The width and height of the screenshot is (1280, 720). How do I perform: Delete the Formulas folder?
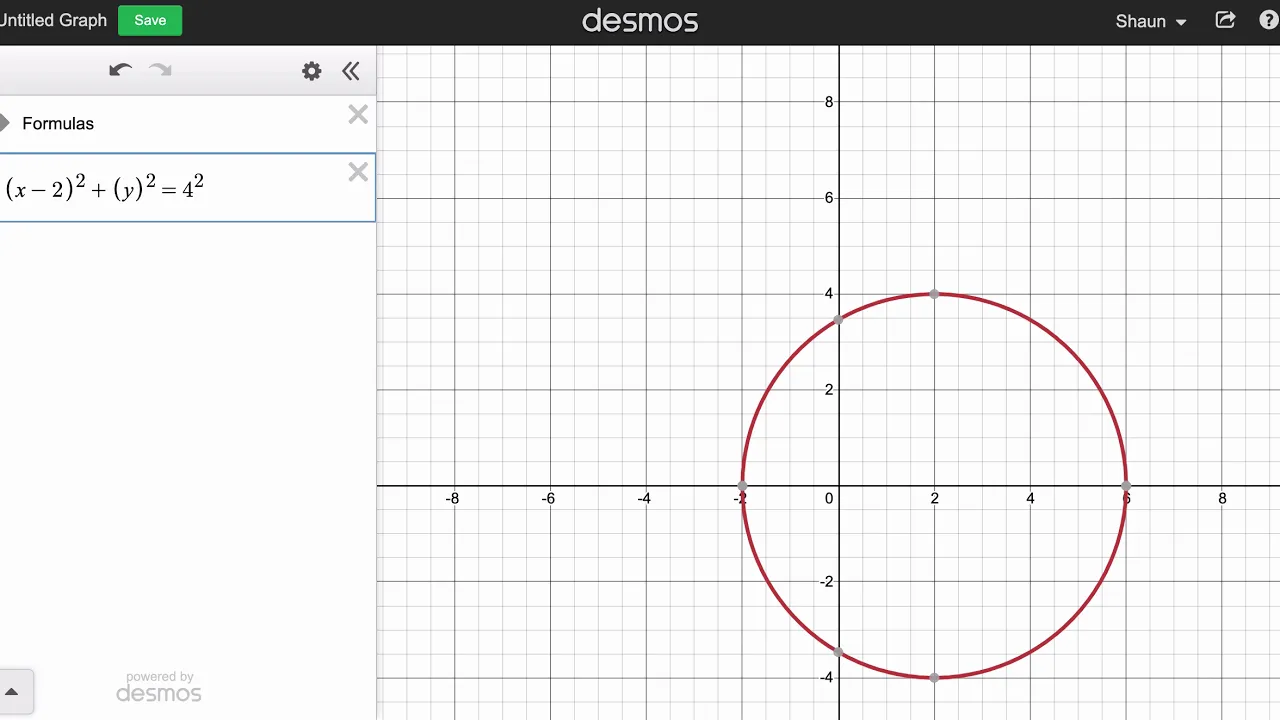tap(358, 115)
